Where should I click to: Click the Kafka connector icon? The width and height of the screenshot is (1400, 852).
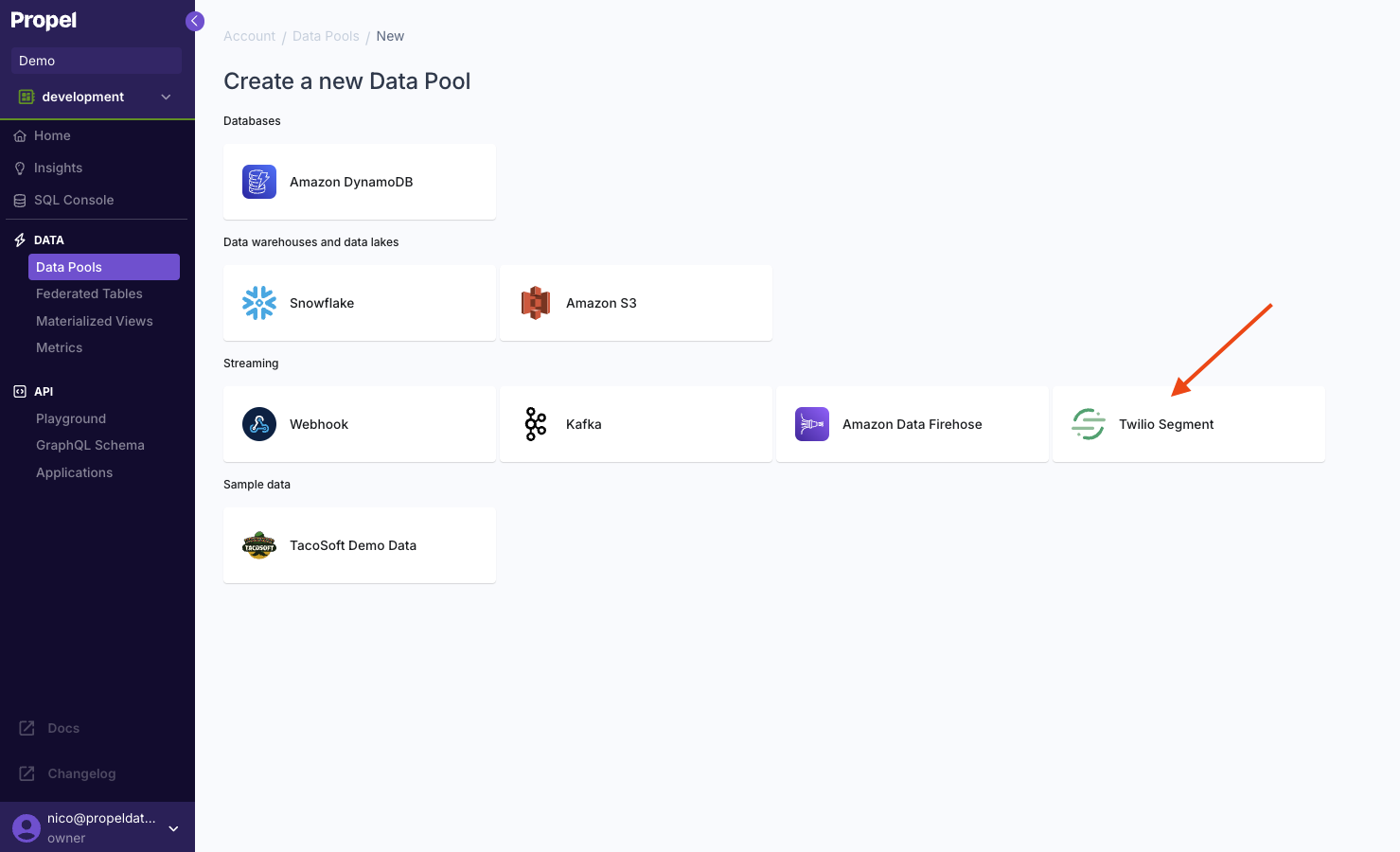tap(535, 423)
